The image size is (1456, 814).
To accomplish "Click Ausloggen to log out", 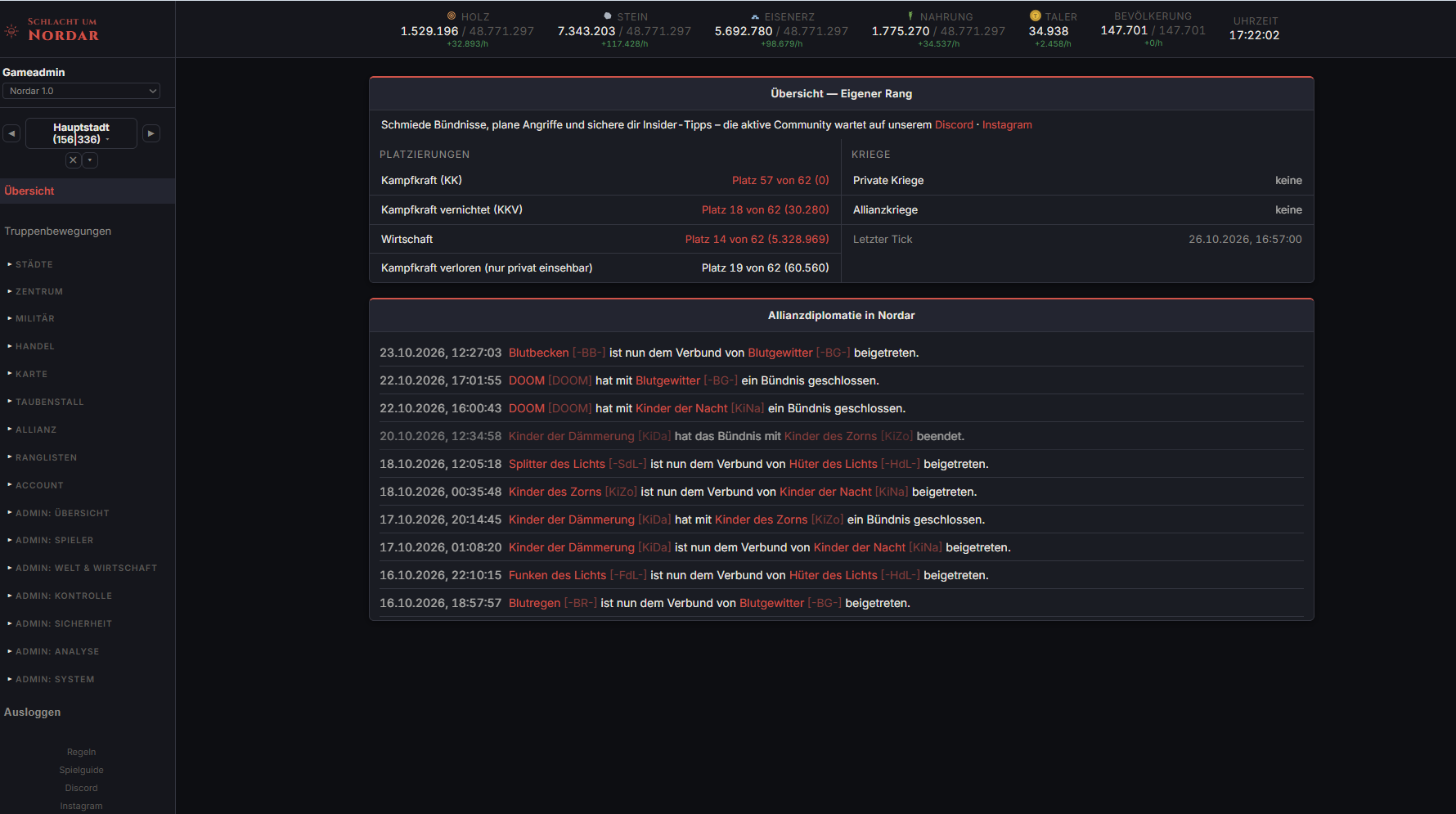I will click(x=33, y=712).
